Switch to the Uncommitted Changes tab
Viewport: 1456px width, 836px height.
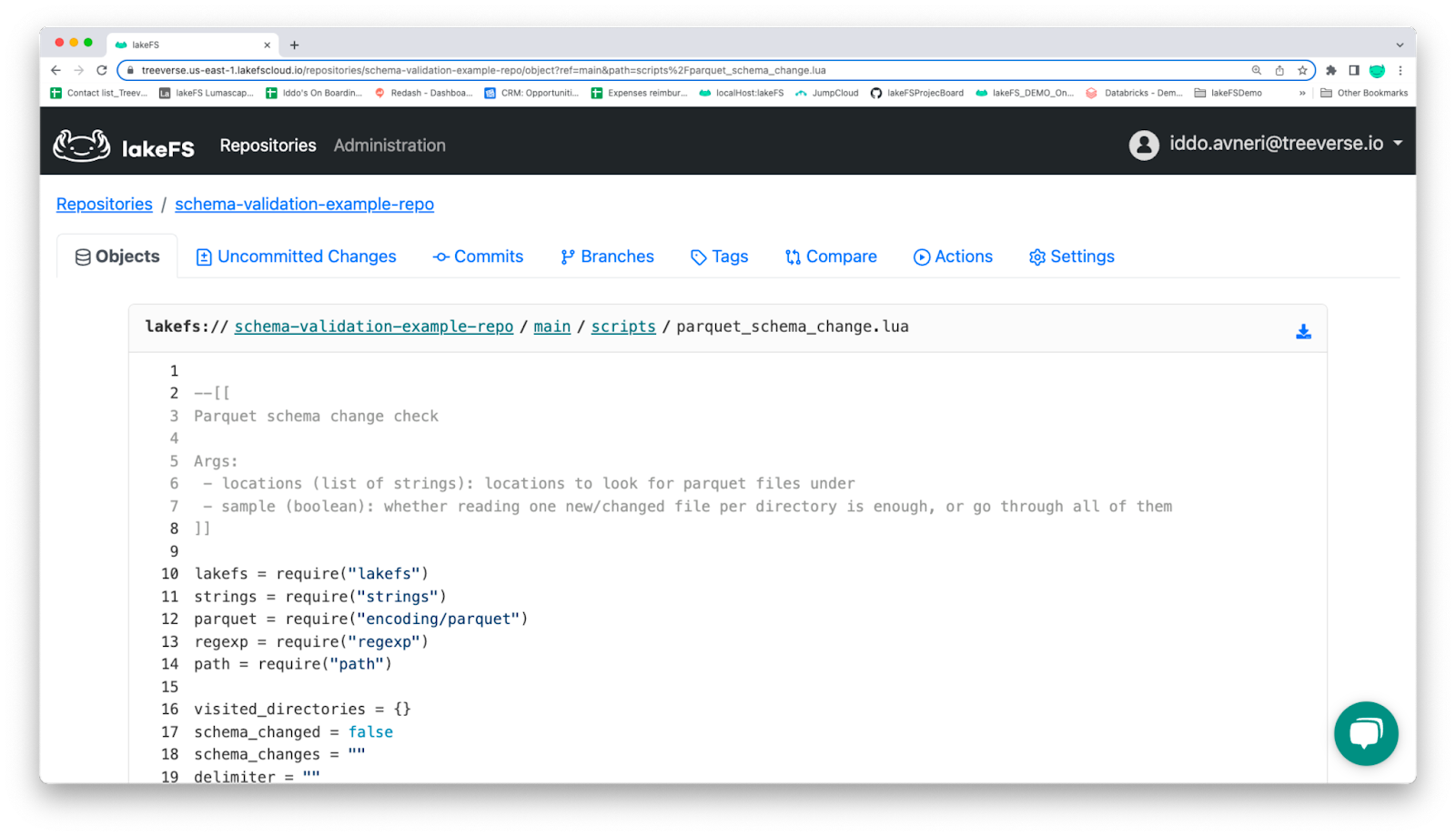click(x=297, y=257)
